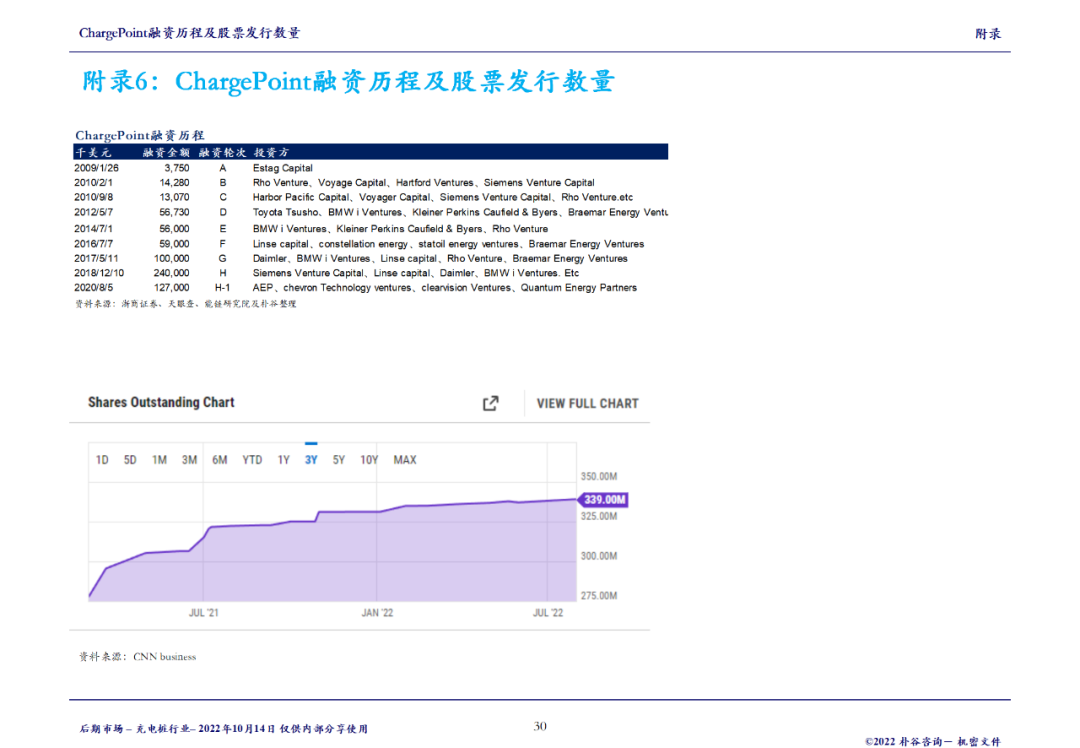1080x748 pixels.
Task: Click the investor cell Estag Capital
Action: pyautogui.click(x=282, y=168)
